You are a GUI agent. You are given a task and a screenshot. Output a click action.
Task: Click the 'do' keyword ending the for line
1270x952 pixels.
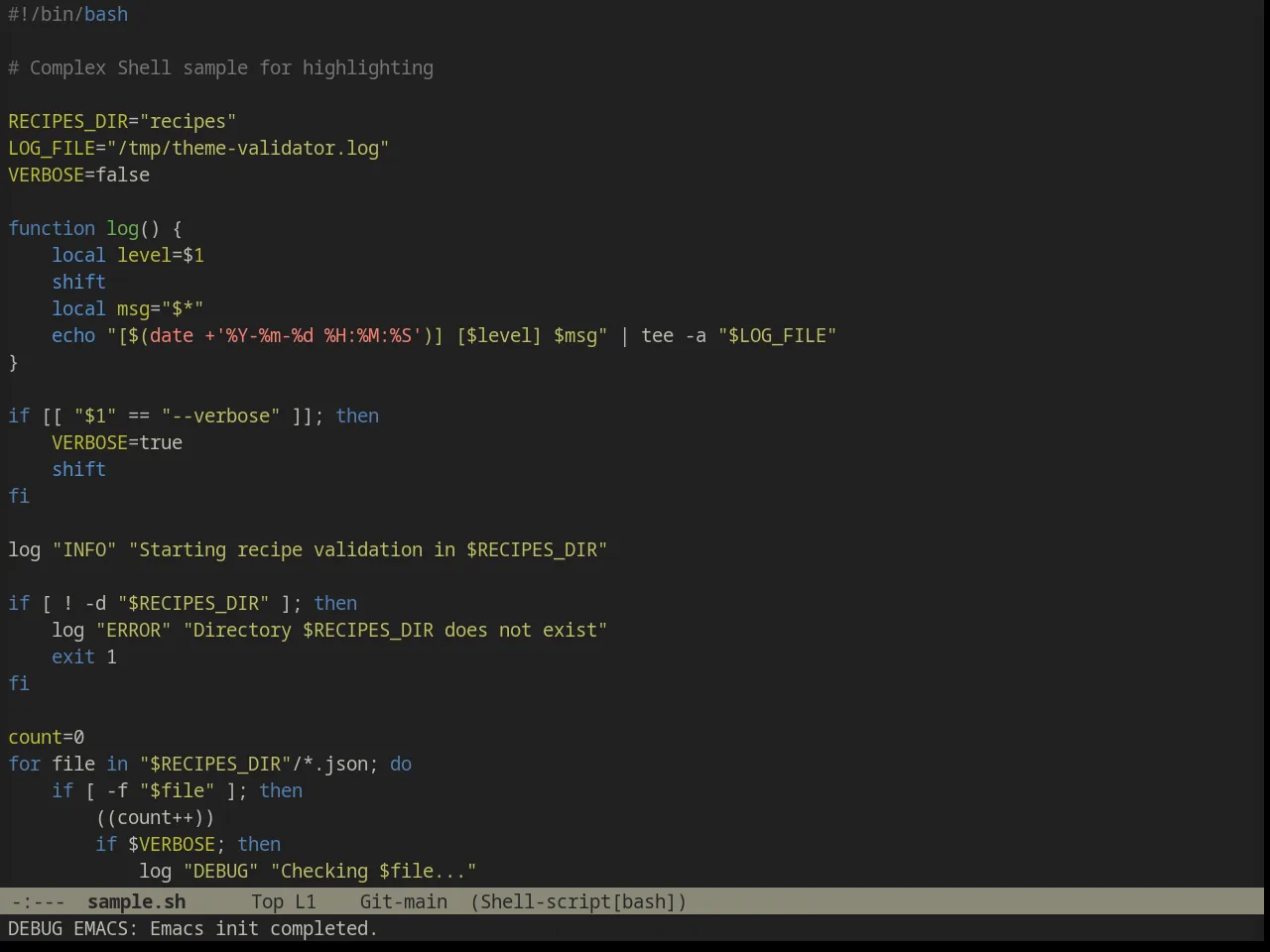[x=401, y=764]
